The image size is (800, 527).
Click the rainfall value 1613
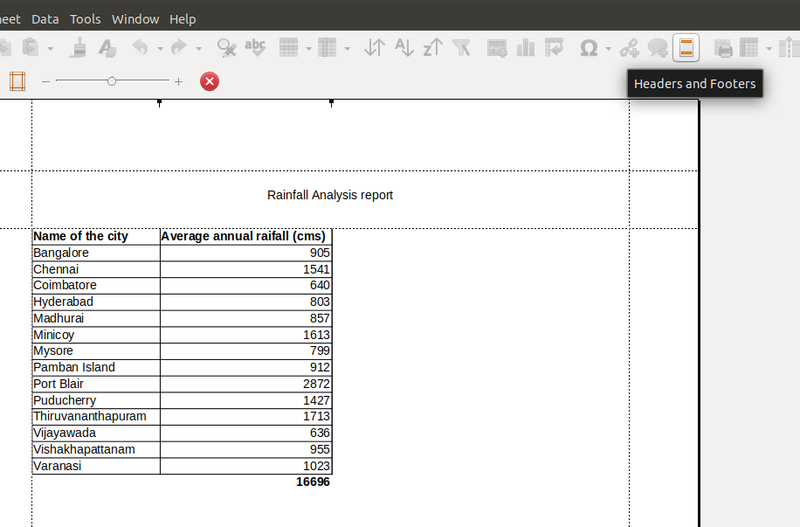click(x=316, y=335)
